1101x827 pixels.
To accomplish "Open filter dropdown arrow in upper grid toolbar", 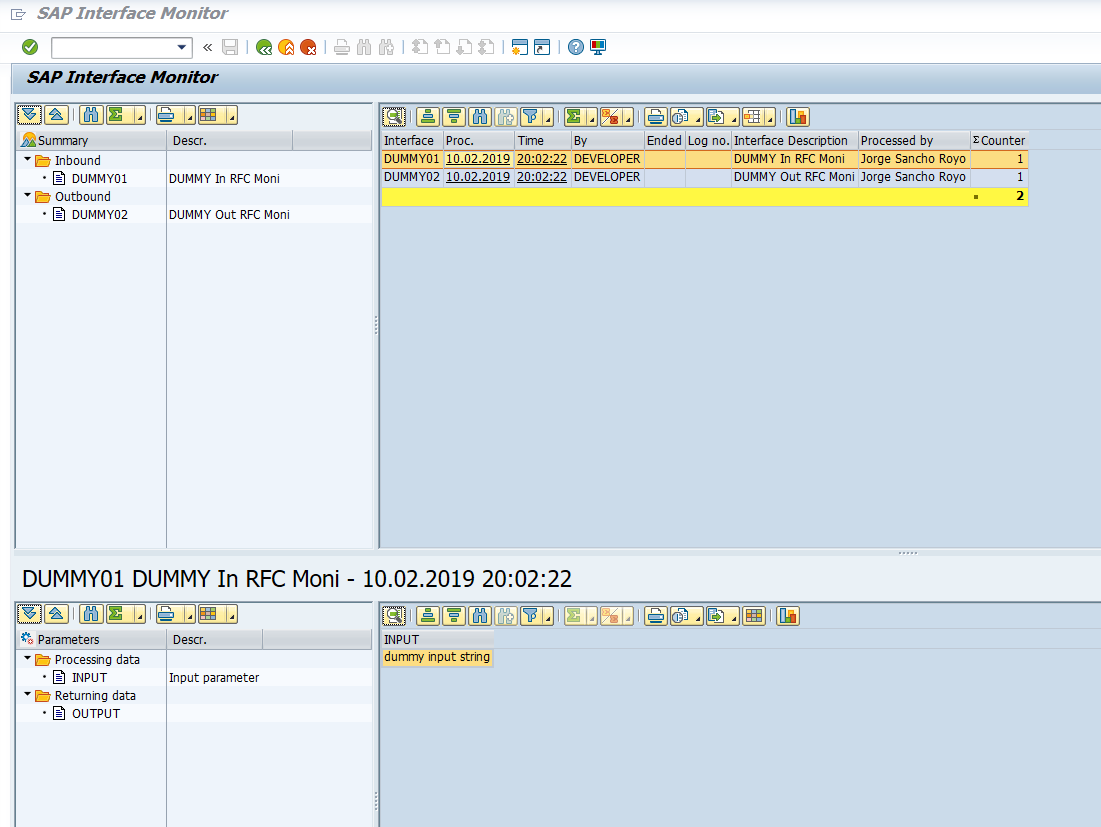I will click(548, 119).
